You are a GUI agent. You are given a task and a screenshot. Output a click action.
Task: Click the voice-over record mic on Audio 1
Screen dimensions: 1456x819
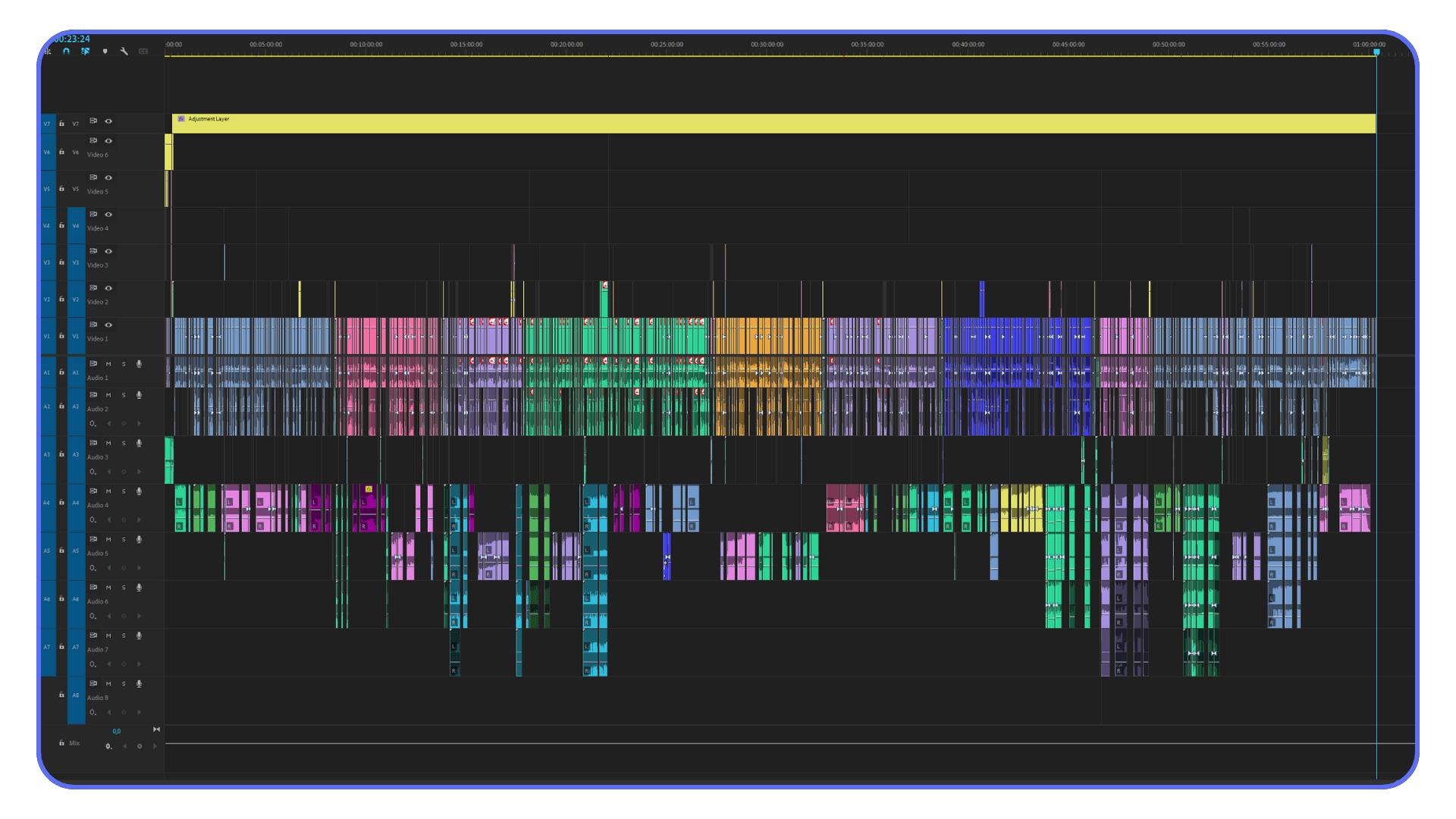(x=139, y=364)
